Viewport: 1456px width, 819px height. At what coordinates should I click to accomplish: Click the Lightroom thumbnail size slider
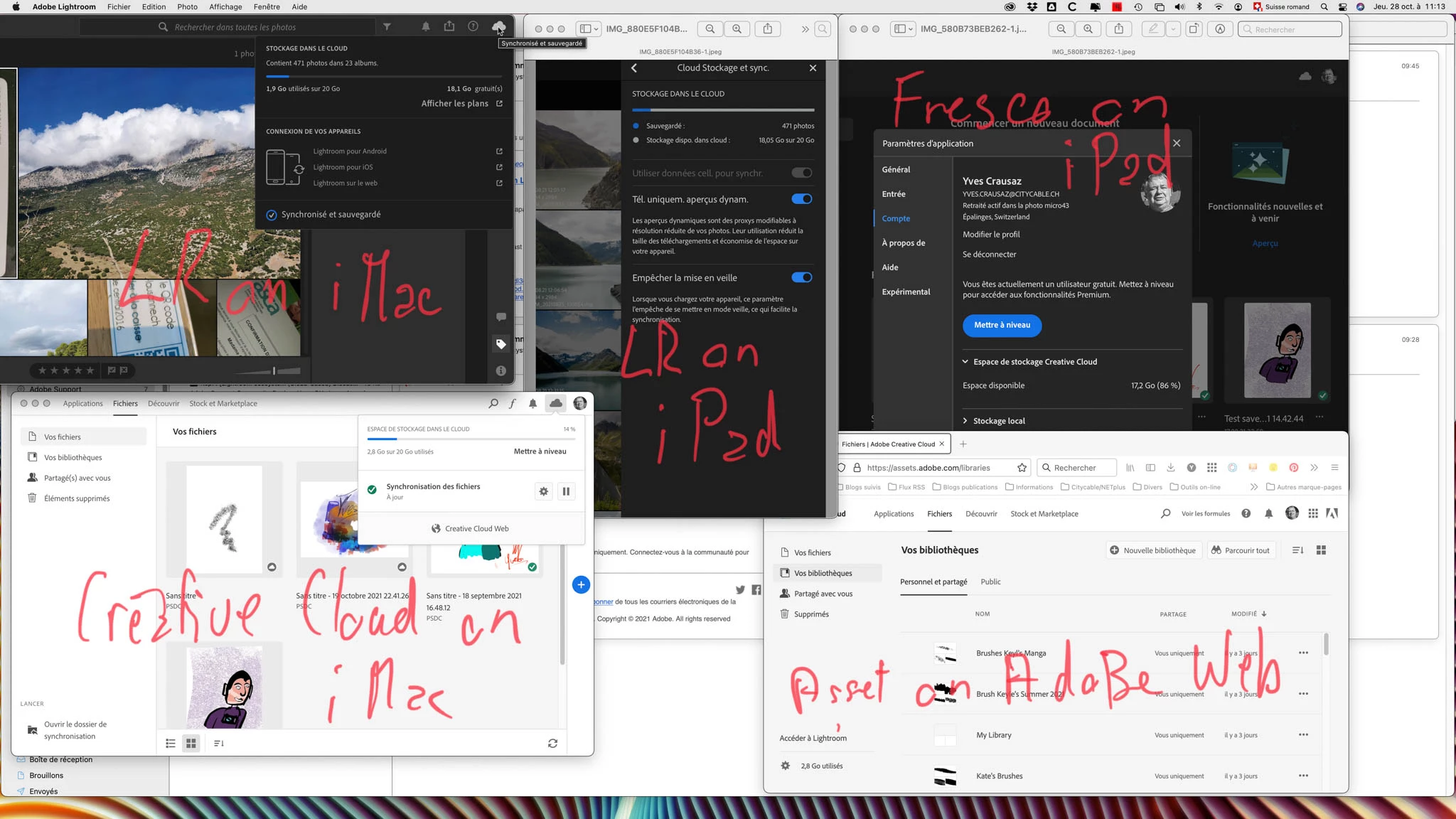coord(274,370)
